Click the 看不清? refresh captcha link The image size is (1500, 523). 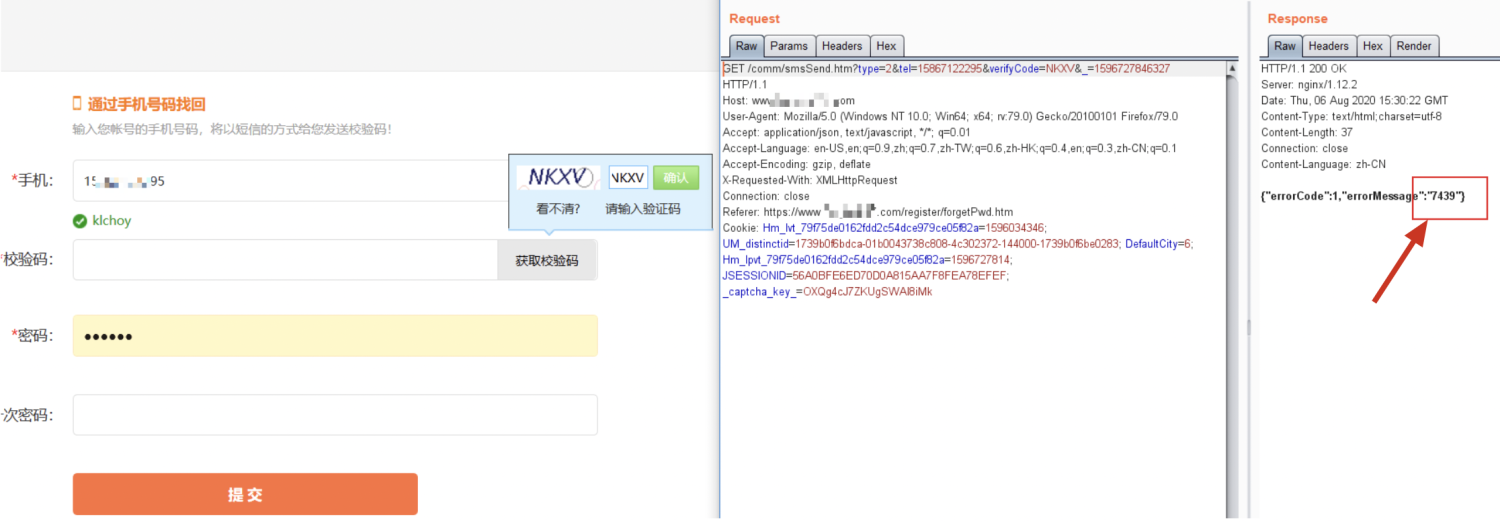(x=557, y=209)
